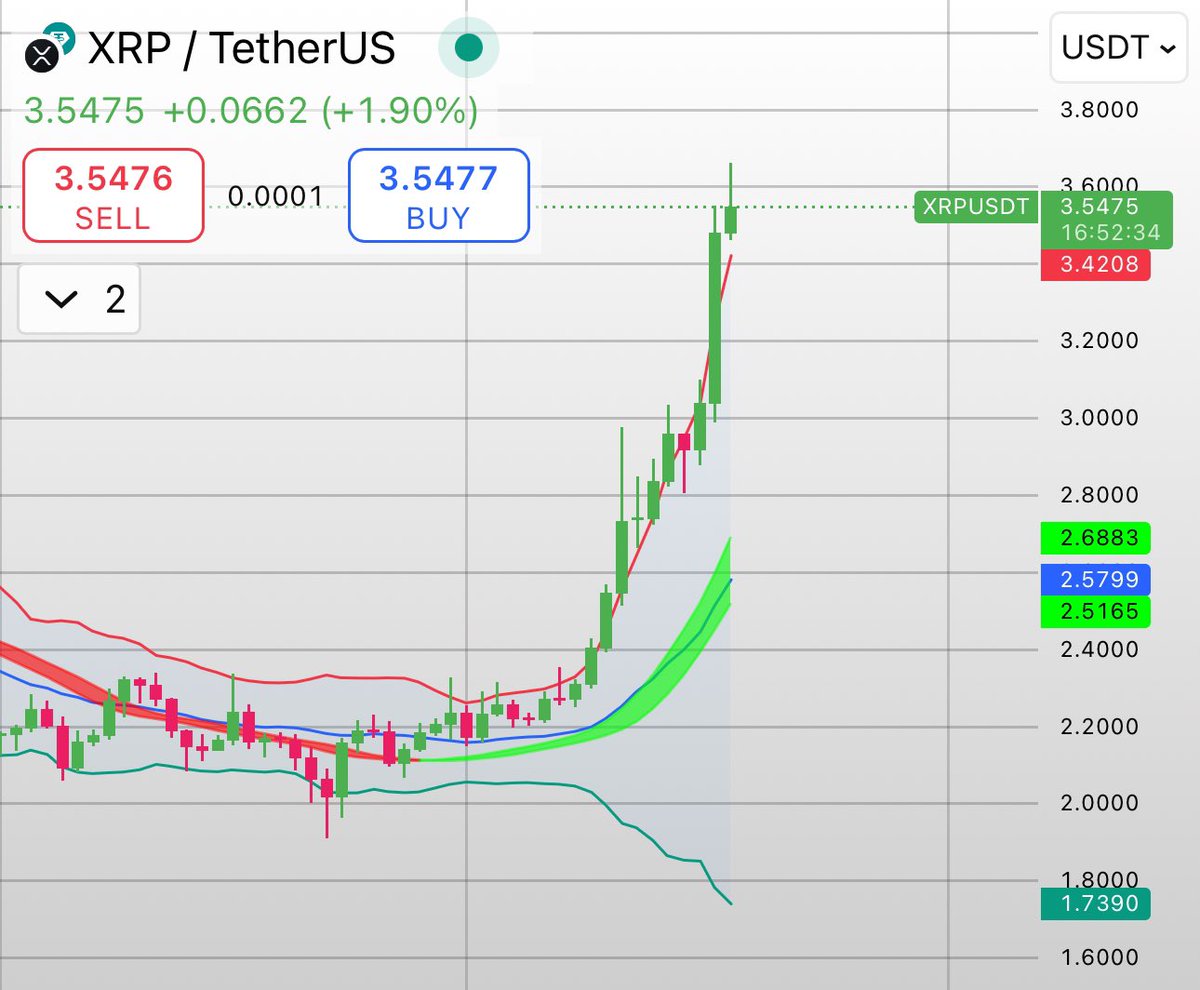
Task: Click the green market status dot
Action: 468,48
